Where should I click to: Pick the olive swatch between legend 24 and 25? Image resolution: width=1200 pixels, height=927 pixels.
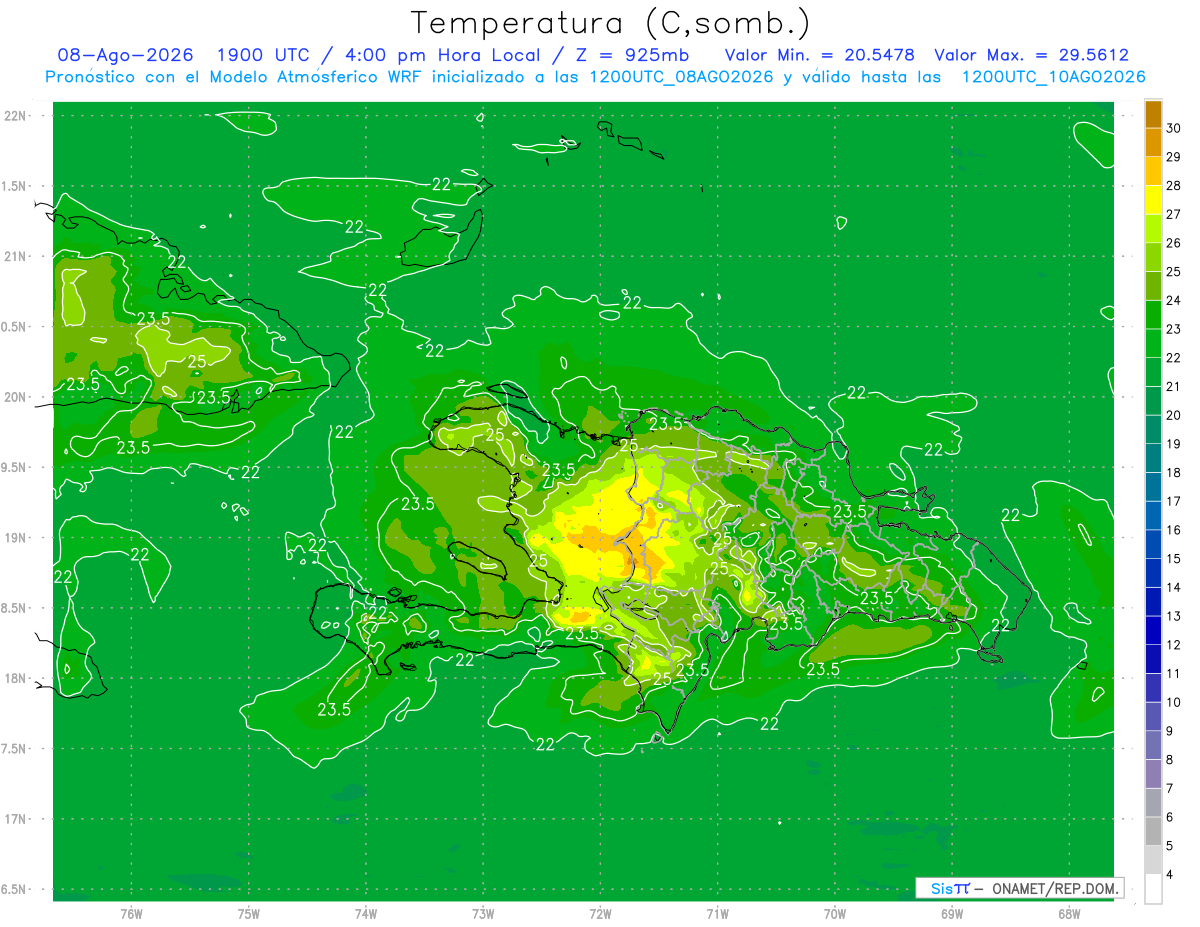pos(1154,286)
